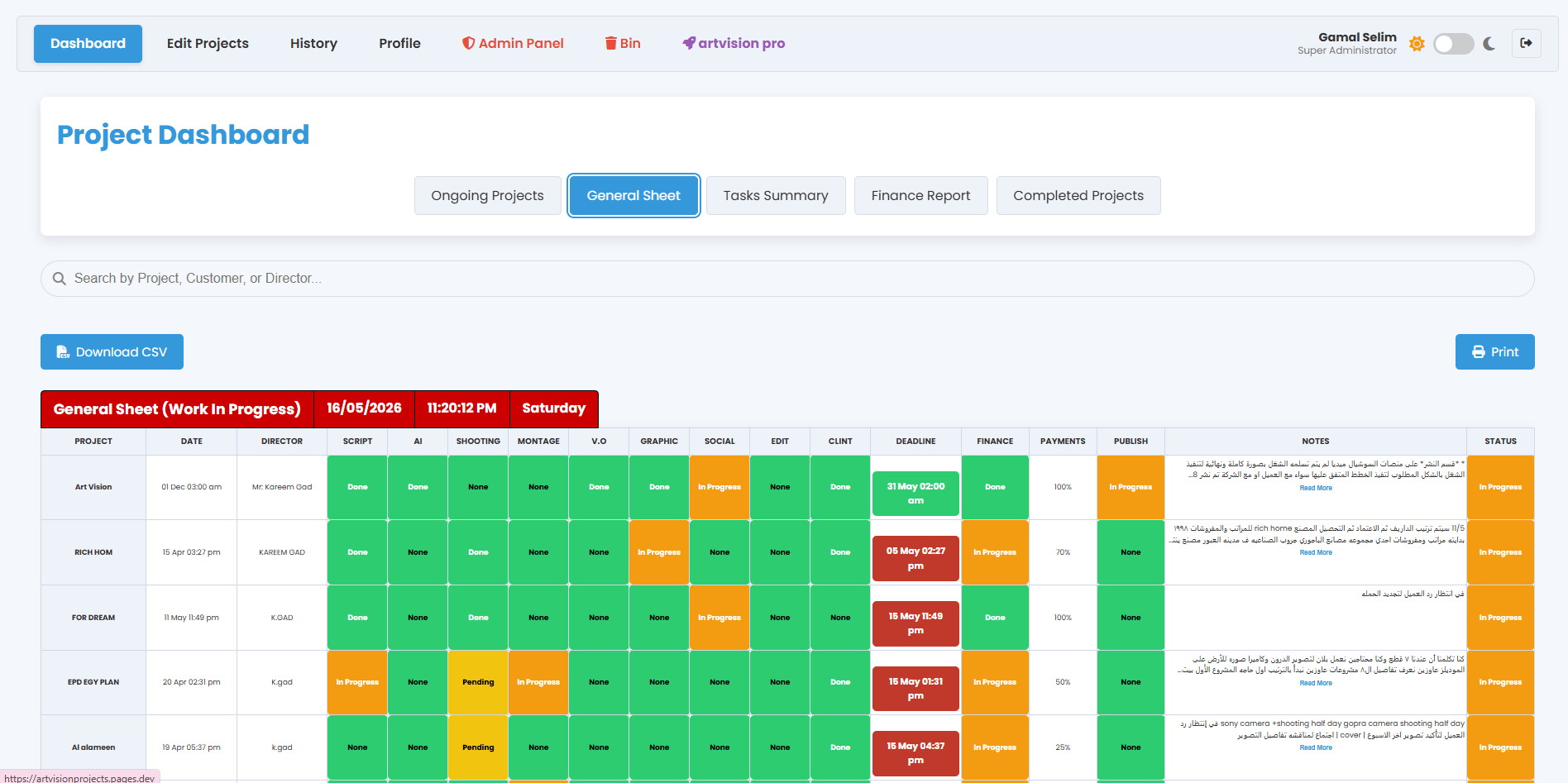Show the Completed Projects tab

(1078, 196)
